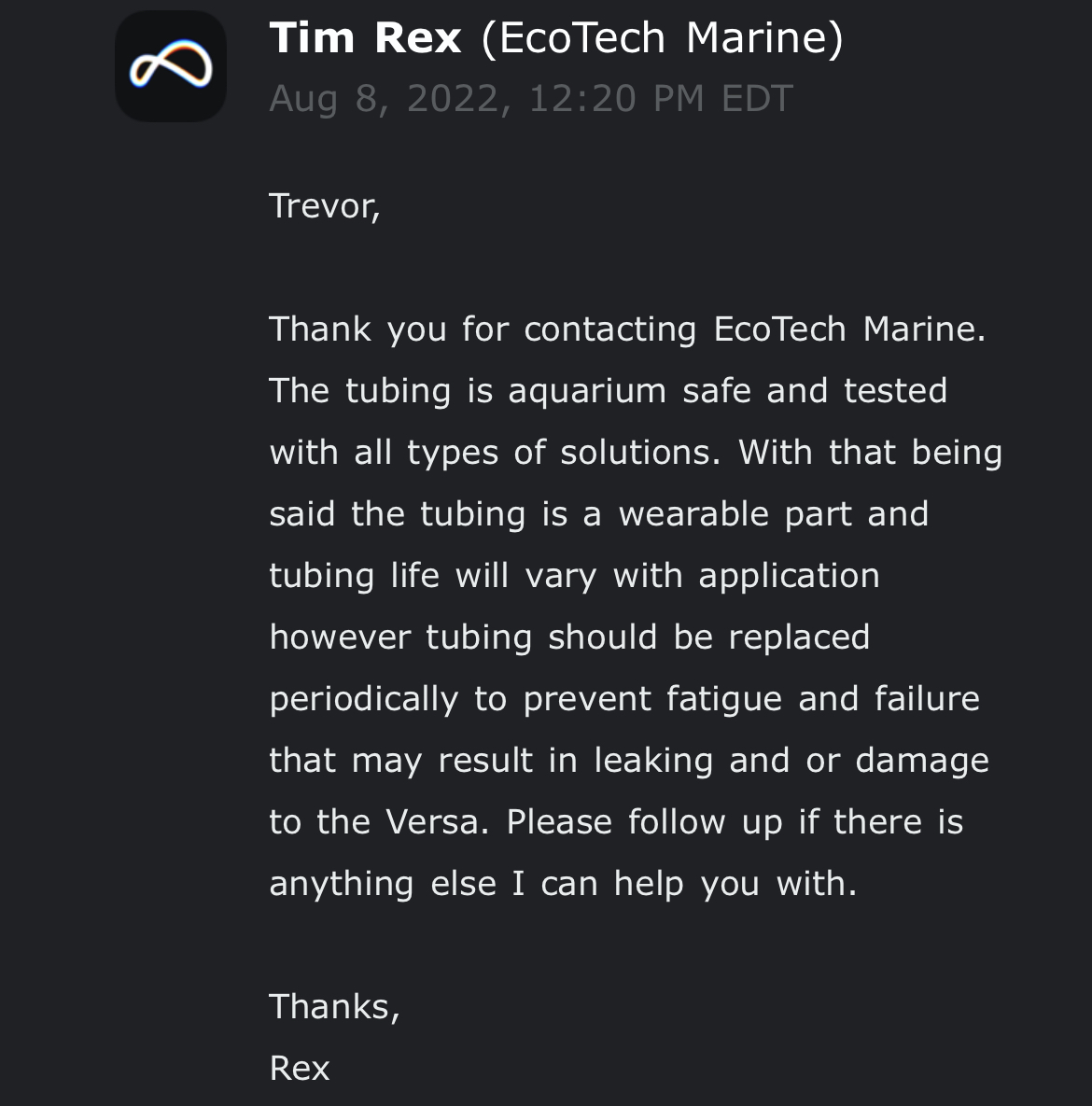Click the word "periodically" in the message
The height and width of the screenshot is (1106, 1092).
point(363,700)
